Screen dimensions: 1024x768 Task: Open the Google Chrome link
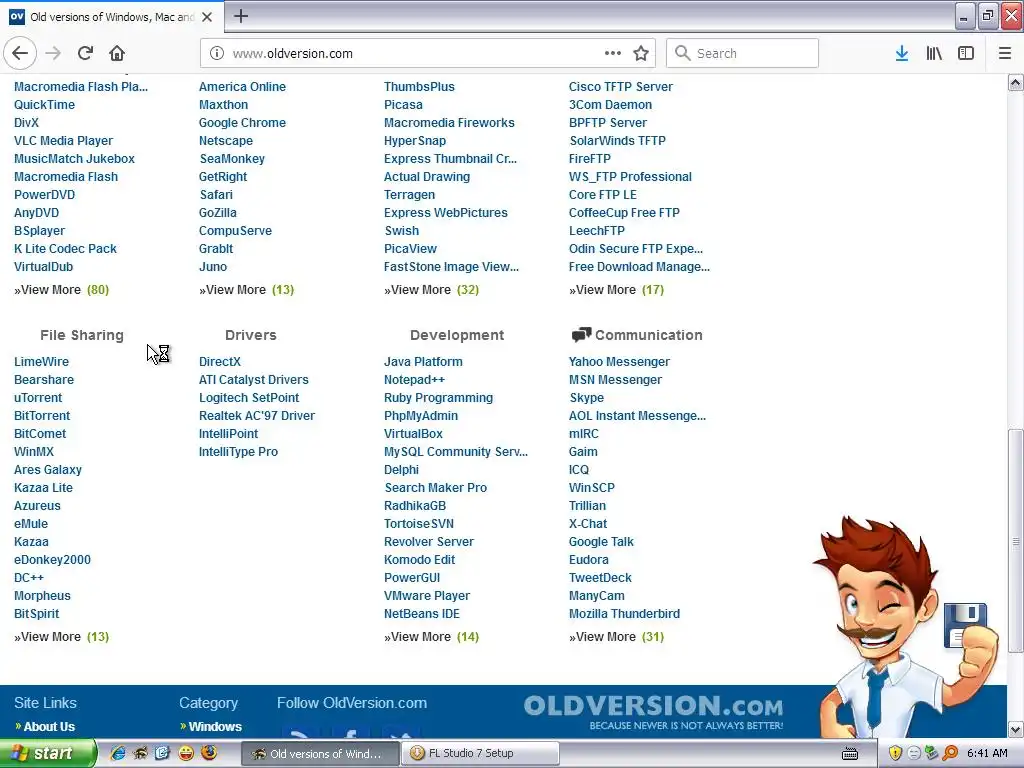[242, 122]
